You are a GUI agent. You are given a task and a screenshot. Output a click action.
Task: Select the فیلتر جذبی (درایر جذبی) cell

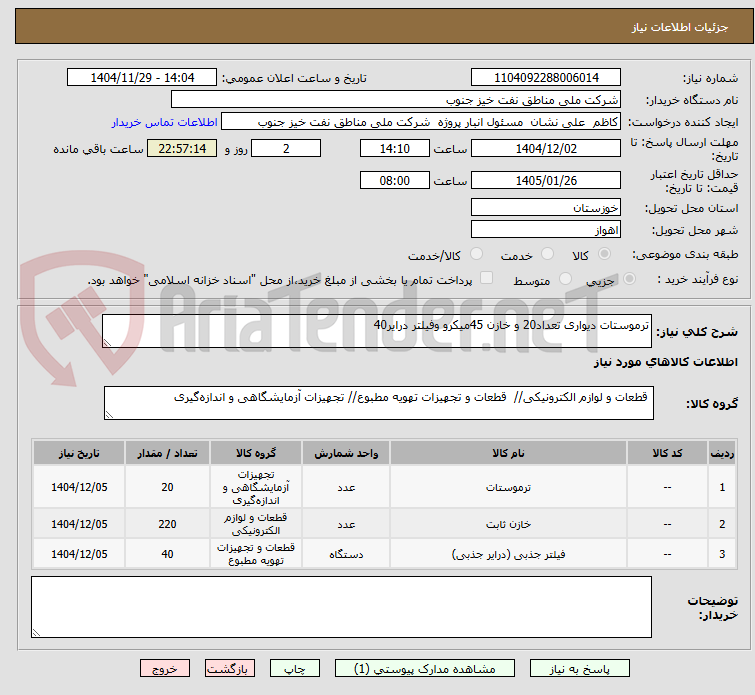click(508, 554)
